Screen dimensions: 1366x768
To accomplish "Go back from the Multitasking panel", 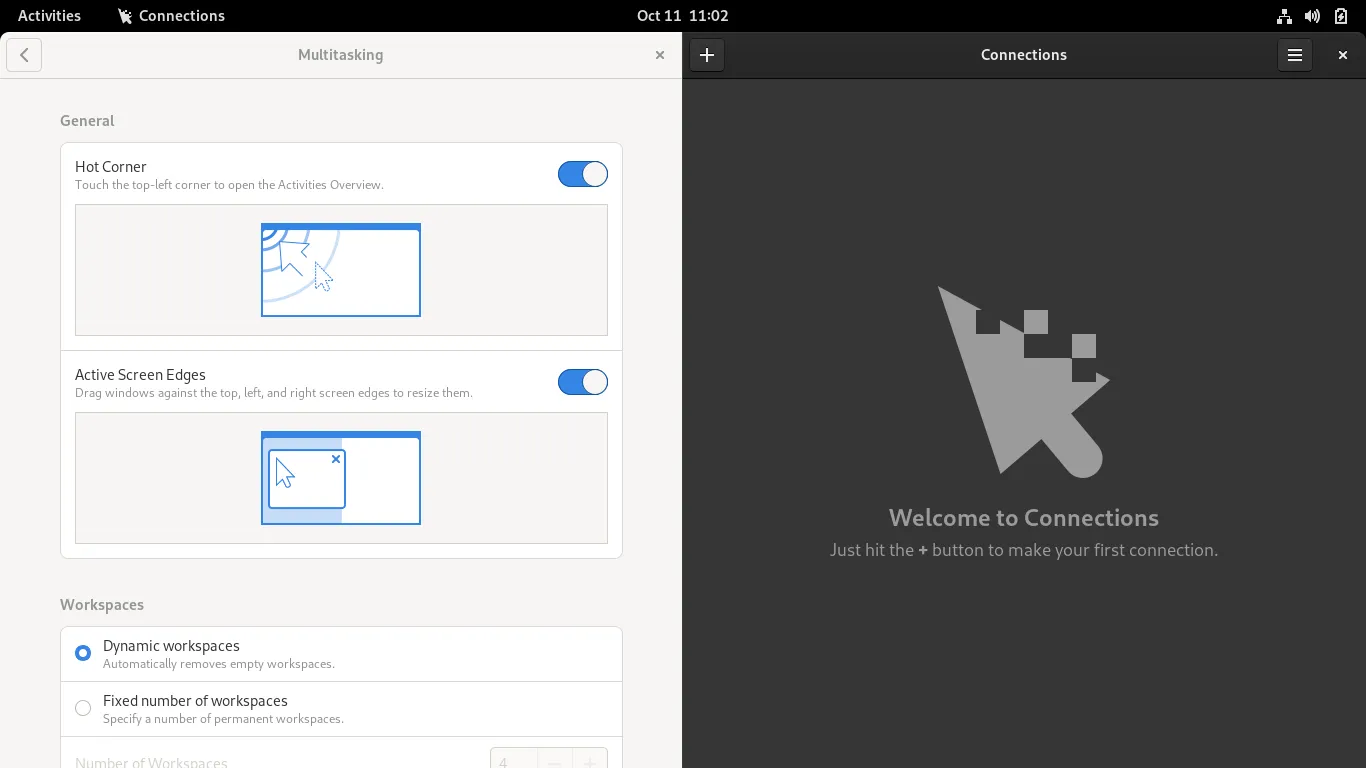I will point(24,55).
